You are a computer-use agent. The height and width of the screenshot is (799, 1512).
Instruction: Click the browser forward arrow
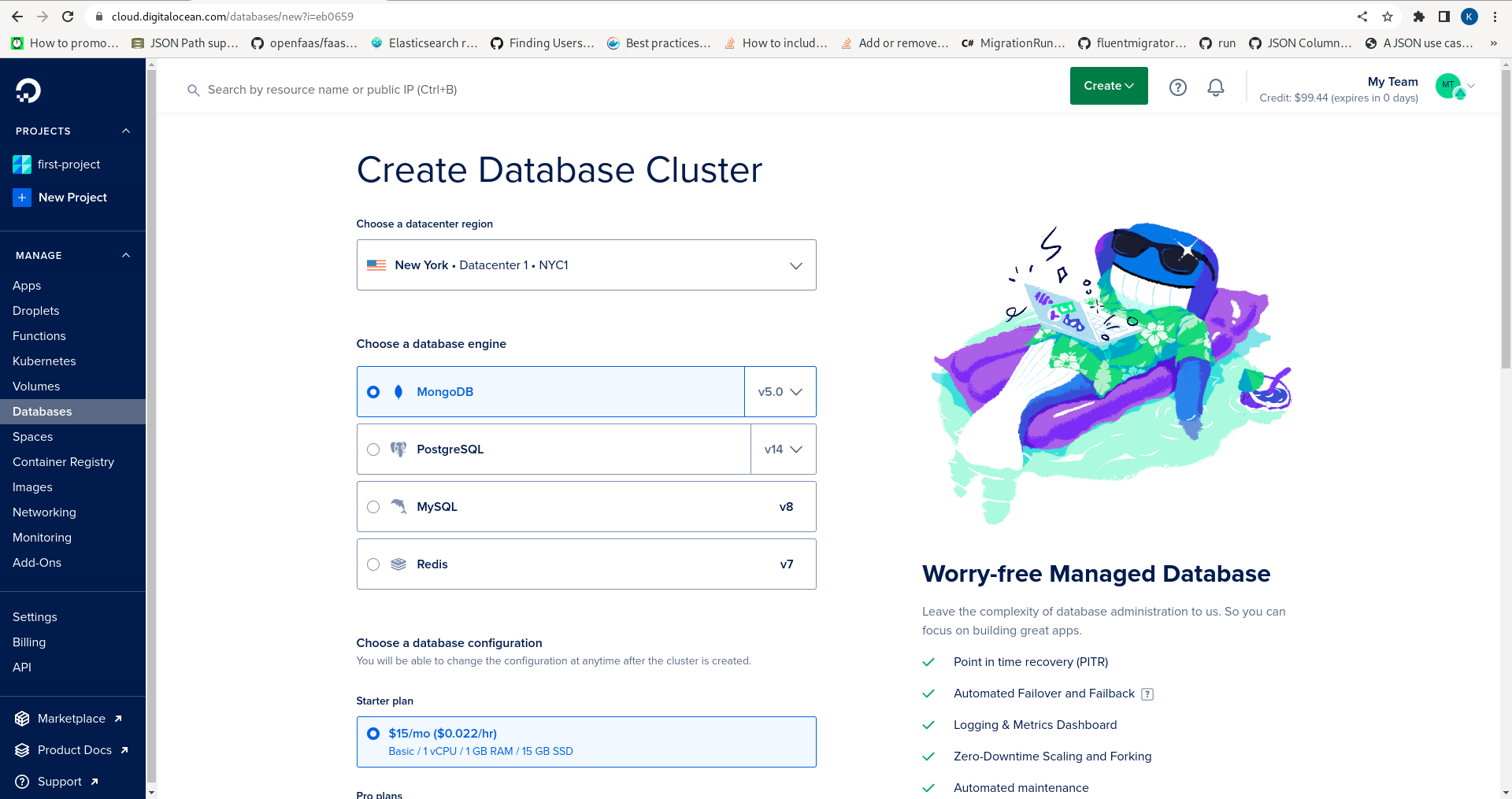point(43,17)
